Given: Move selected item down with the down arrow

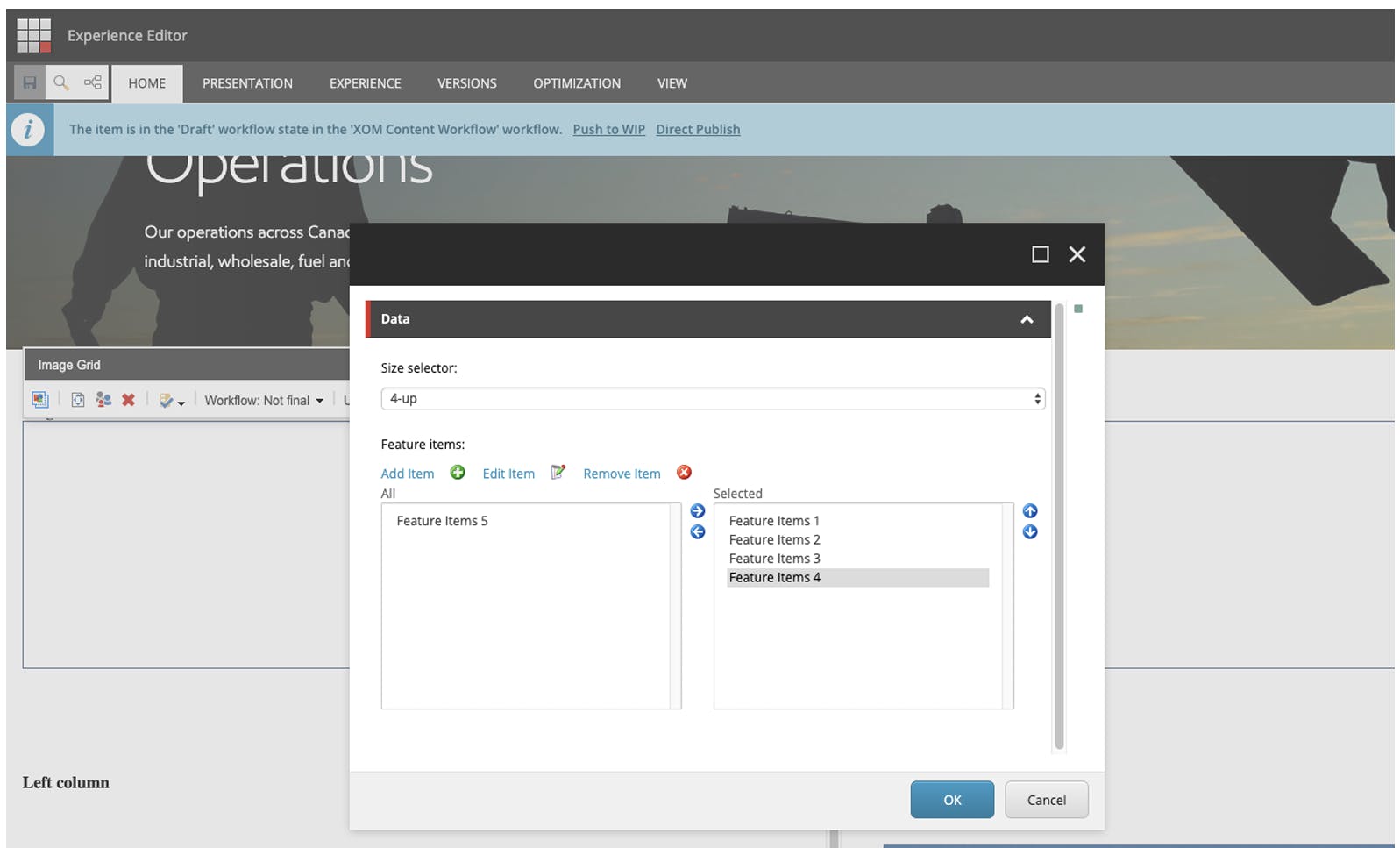Looking at the screenshot, I should pyautogui.click(x=1030, y=532).
